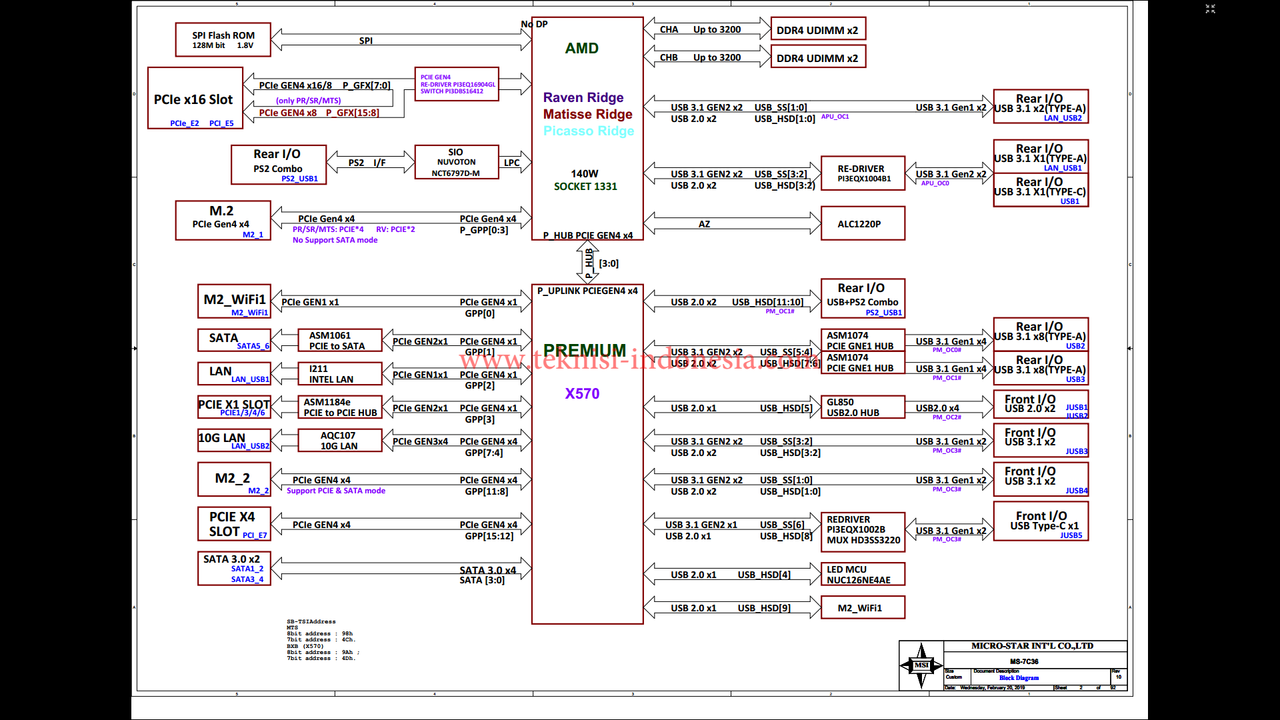Click the SB-TSI Address note text
The image size is (1280, 720).
click(311, 622)
